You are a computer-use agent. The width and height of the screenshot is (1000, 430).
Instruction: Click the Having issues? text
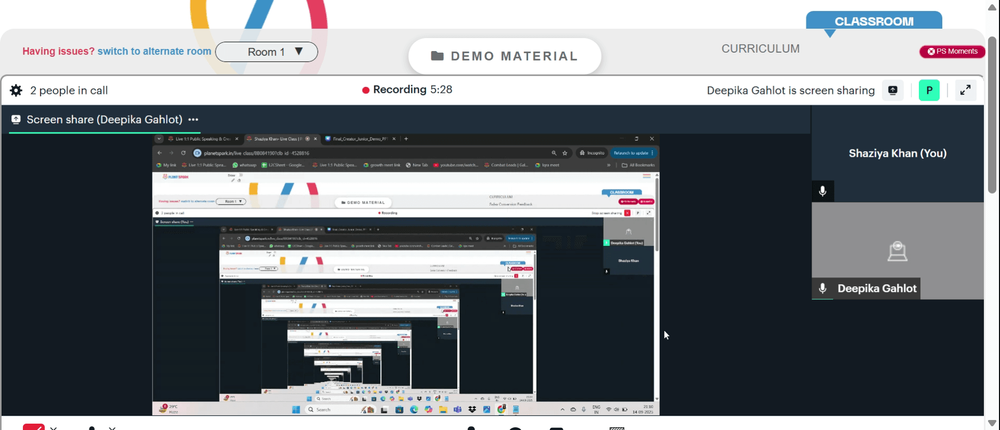59,51
